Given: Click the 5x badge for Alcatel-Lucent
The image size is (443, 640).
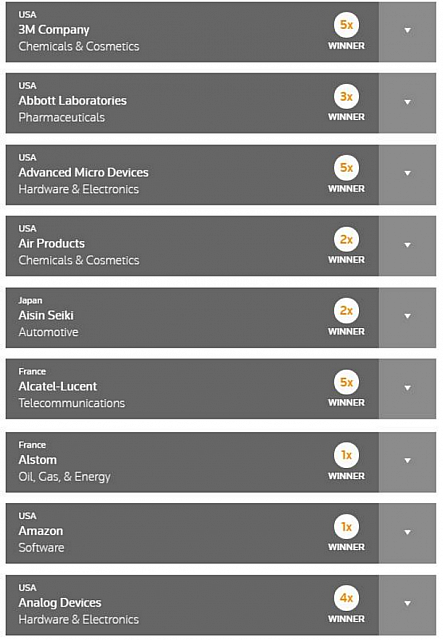Looking at the screenshot, I should point(346,382).
